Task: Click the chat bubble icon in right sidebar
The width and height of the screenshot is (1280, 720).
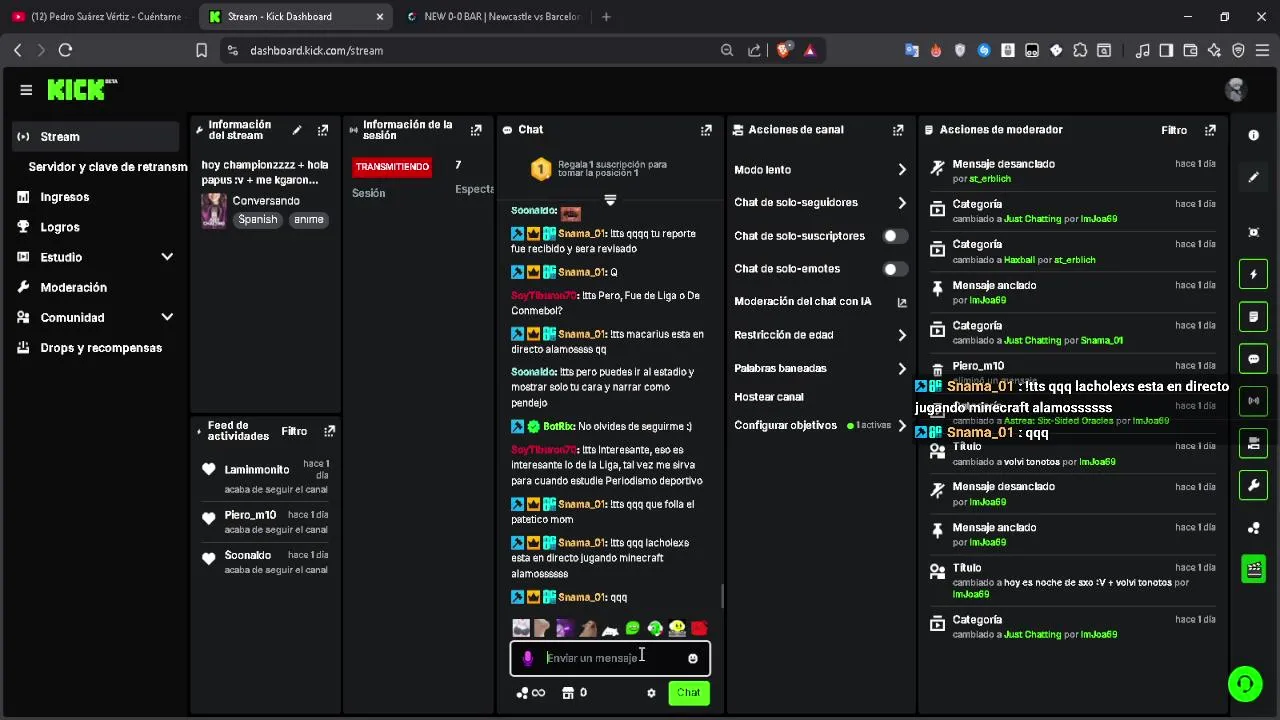Action: click(x=1254, y=358)
